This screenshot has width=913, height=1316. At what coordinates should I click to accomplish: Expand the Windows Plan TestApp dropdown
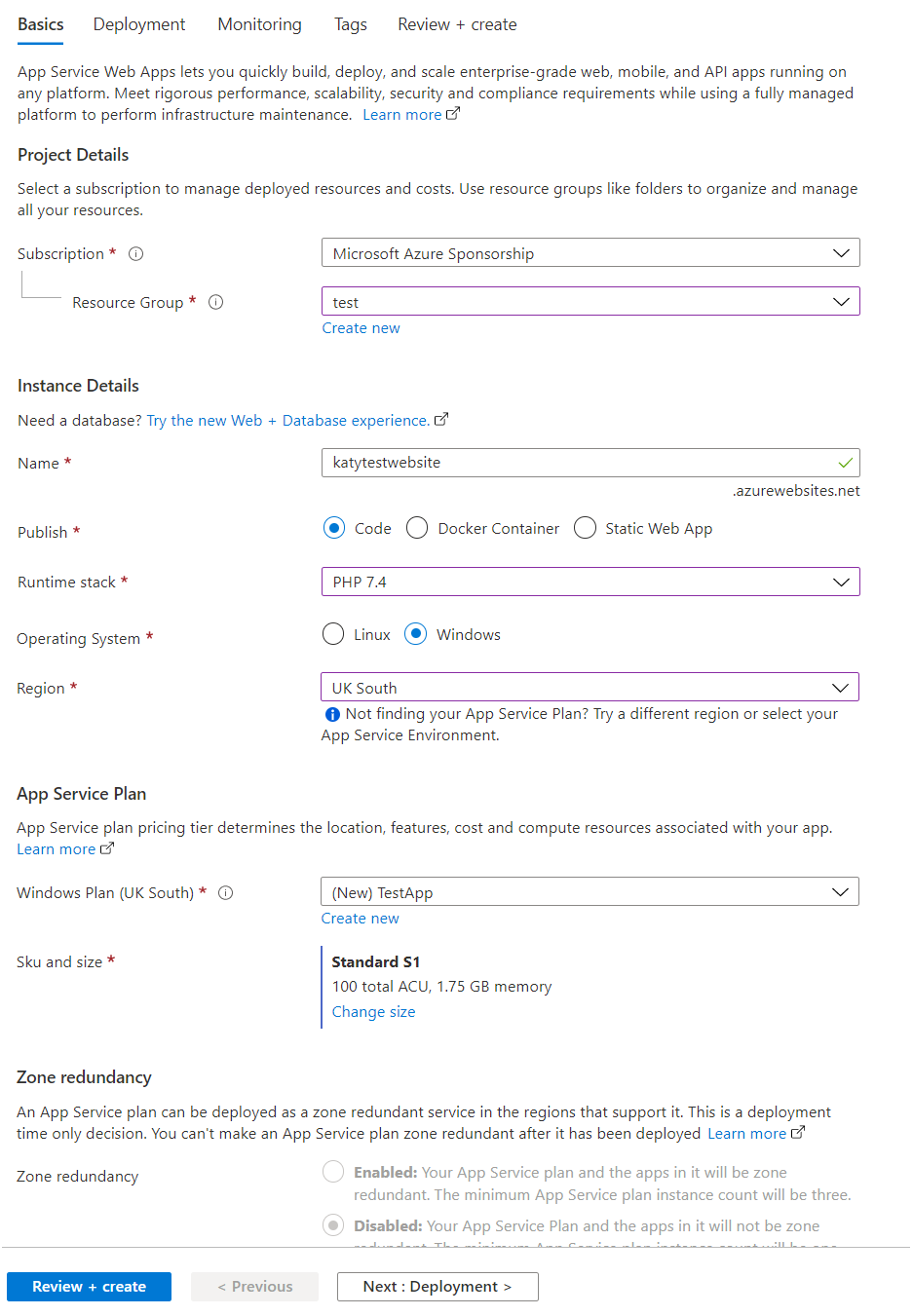click(x=590, y=892)
